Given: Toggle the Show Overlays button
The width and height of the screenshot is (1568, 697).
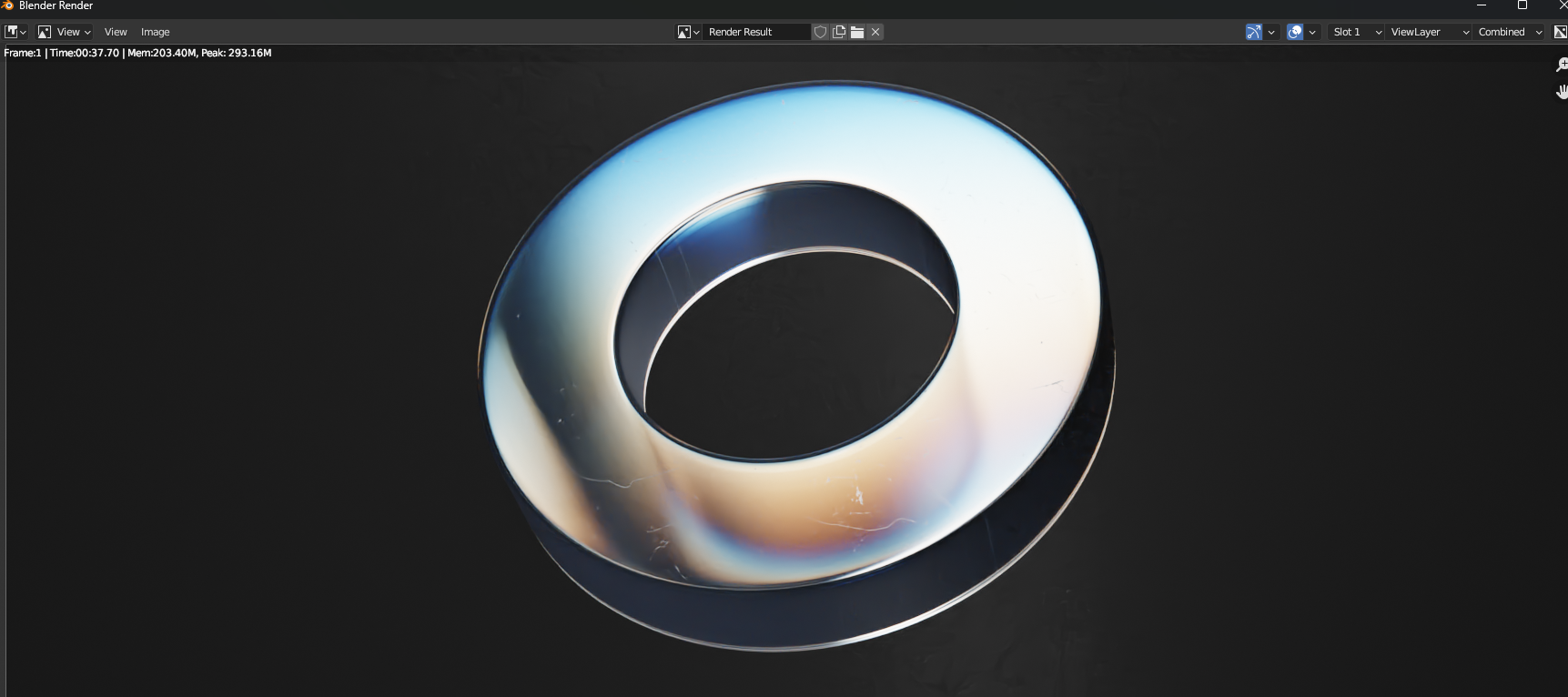Looking at the screenshot, I should (x=1295, y=32).
